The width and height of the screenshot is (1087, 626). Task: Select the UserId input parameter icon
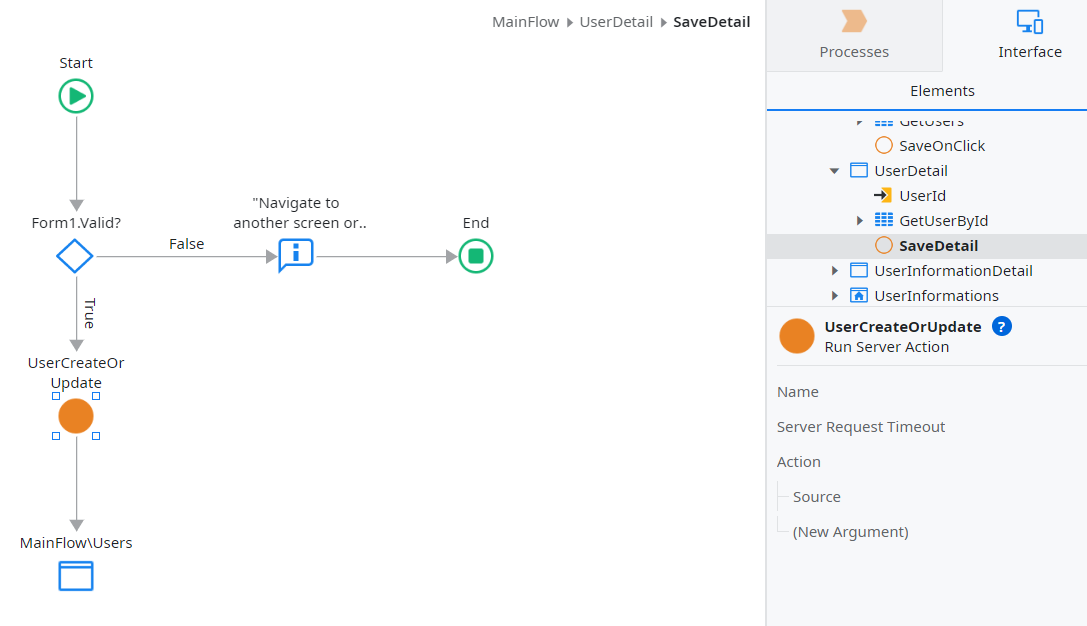coord(884,195)
